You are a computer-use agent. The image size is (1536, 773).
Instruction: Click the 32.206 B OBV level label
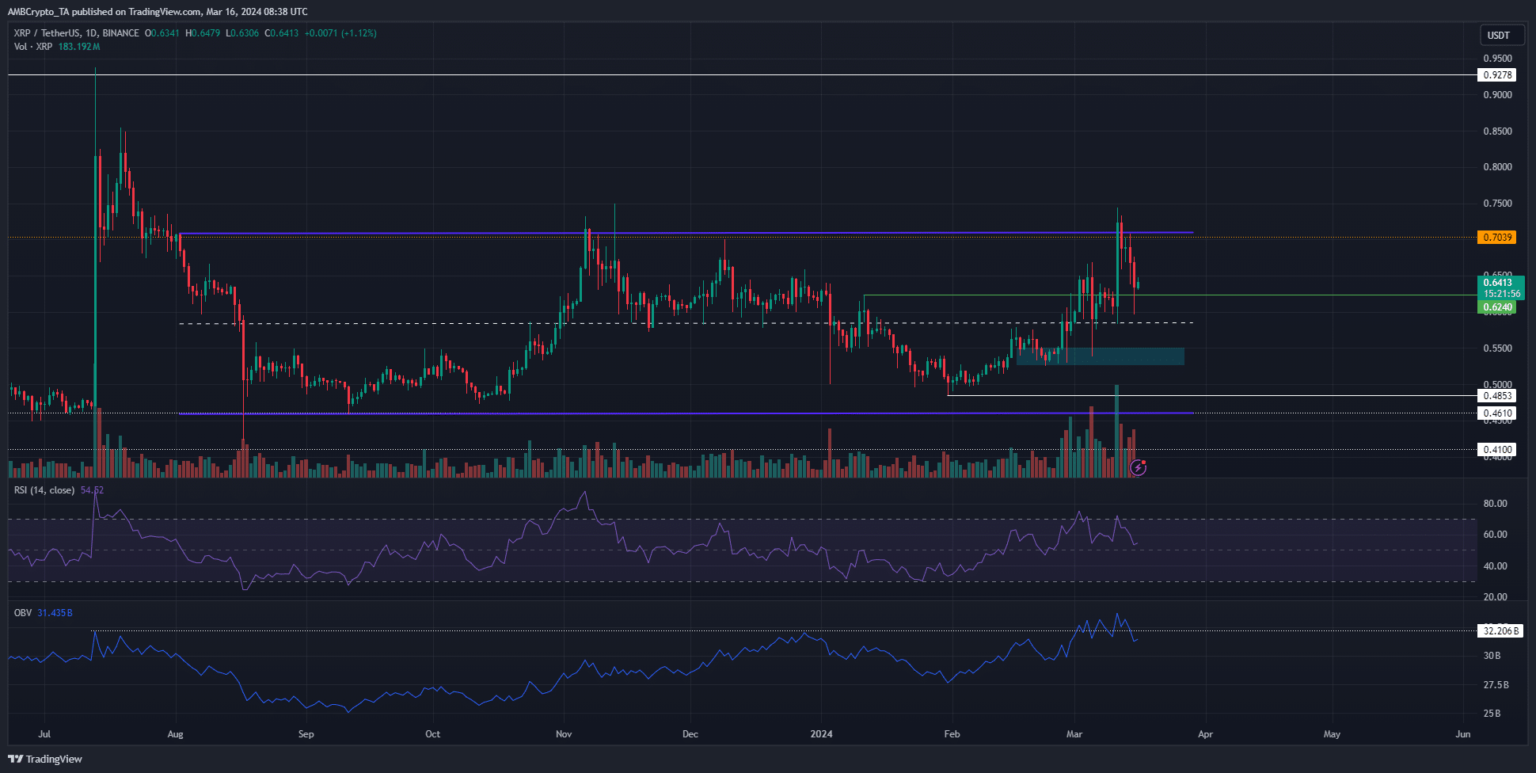(x=1500, y=631)
